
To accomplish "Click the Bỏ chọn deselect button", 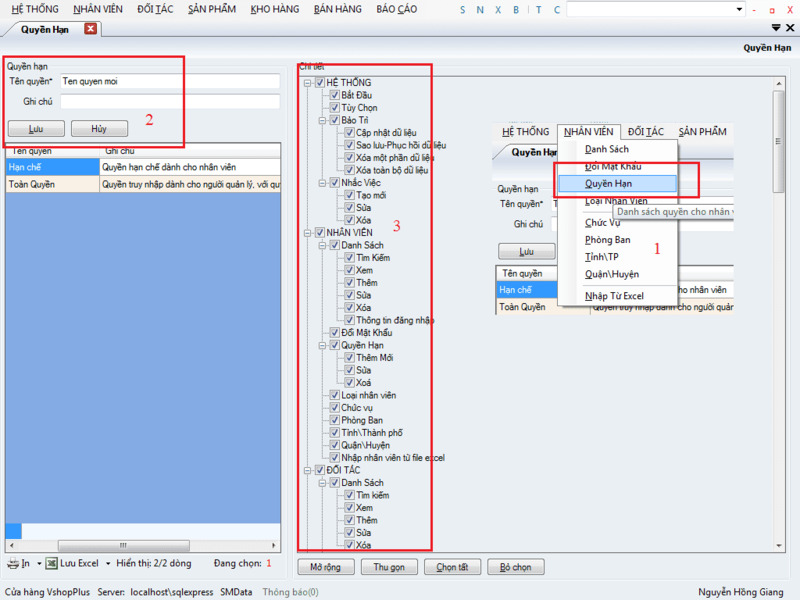I will (515, 567).
